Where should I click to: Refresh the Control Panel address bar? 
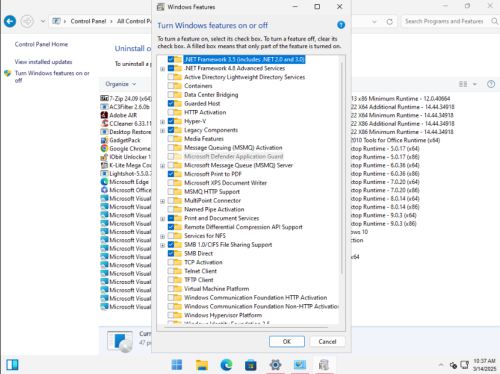389,22
